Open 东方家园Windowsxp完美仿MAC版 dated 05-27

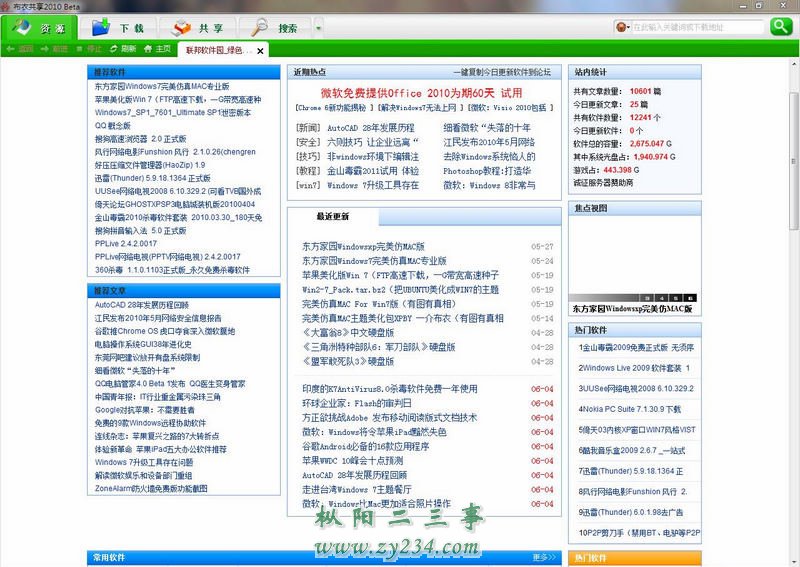pyautogui.click(x=363, y=246)
